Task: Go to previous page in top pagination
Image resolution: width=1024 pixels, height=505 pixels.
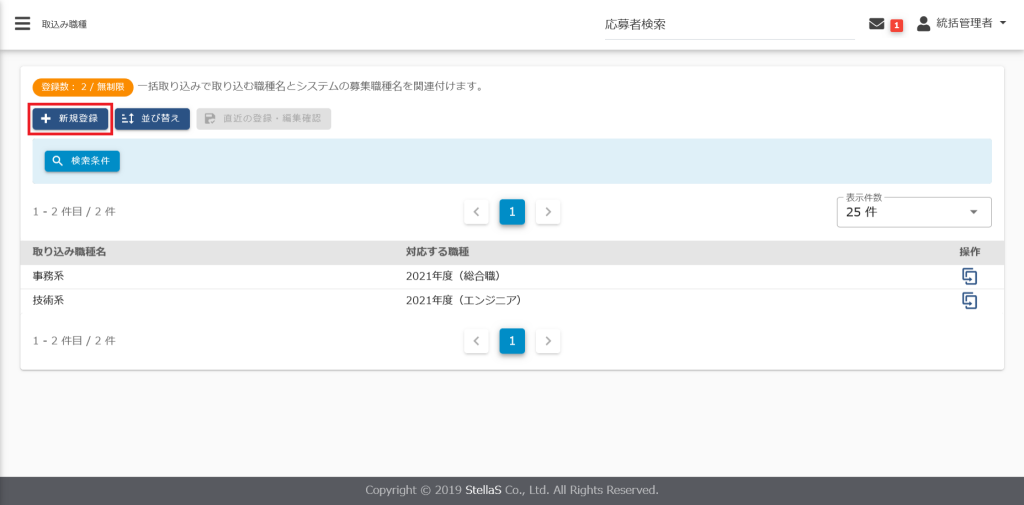Action: (x=476, y=212)
